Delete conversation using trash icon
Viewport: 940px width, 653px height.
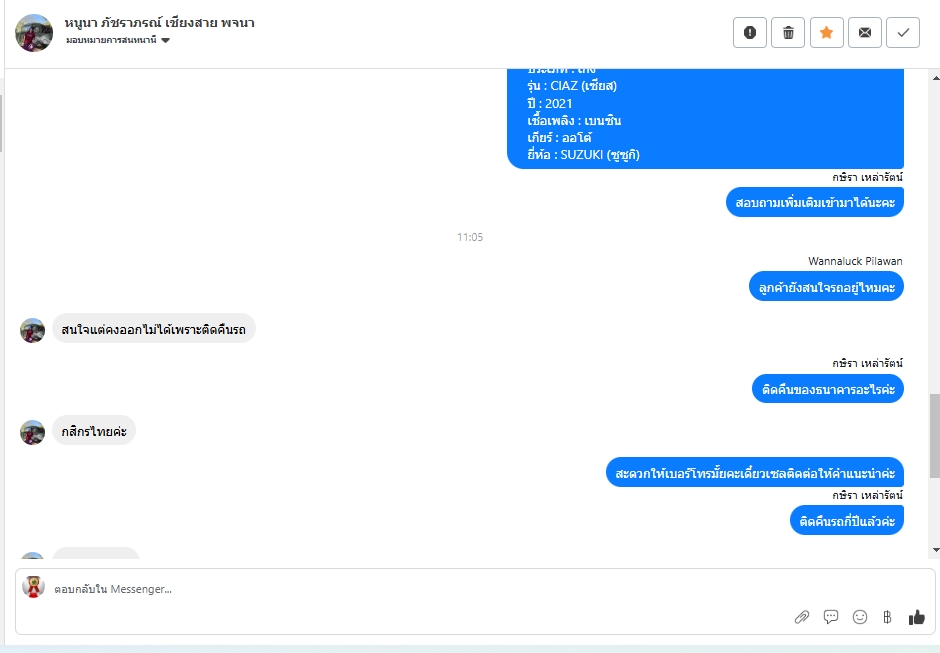click(788, 32)
